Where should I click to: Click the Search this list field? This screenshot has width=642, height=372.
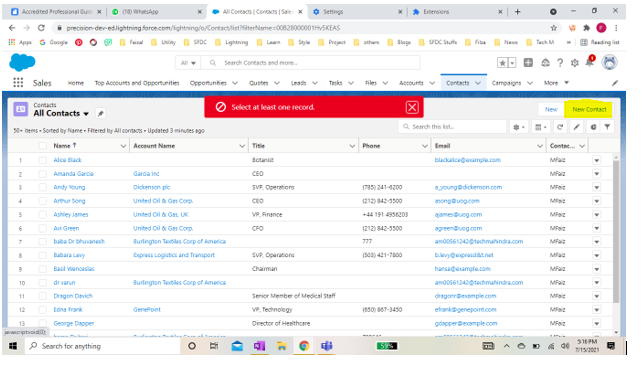tap(452, 127)
